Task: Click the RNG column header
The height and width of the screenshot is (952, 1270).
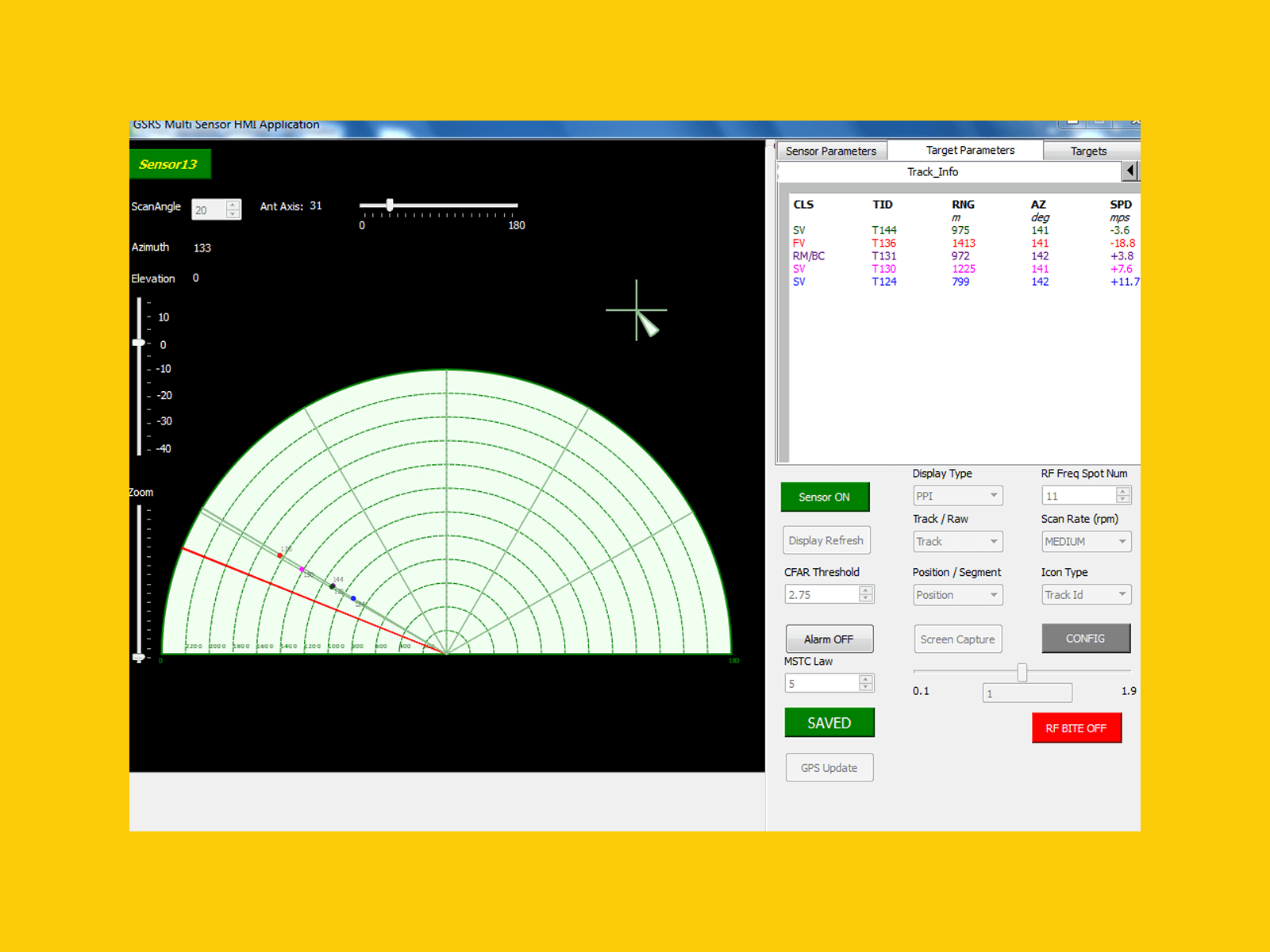Action: 963,204
